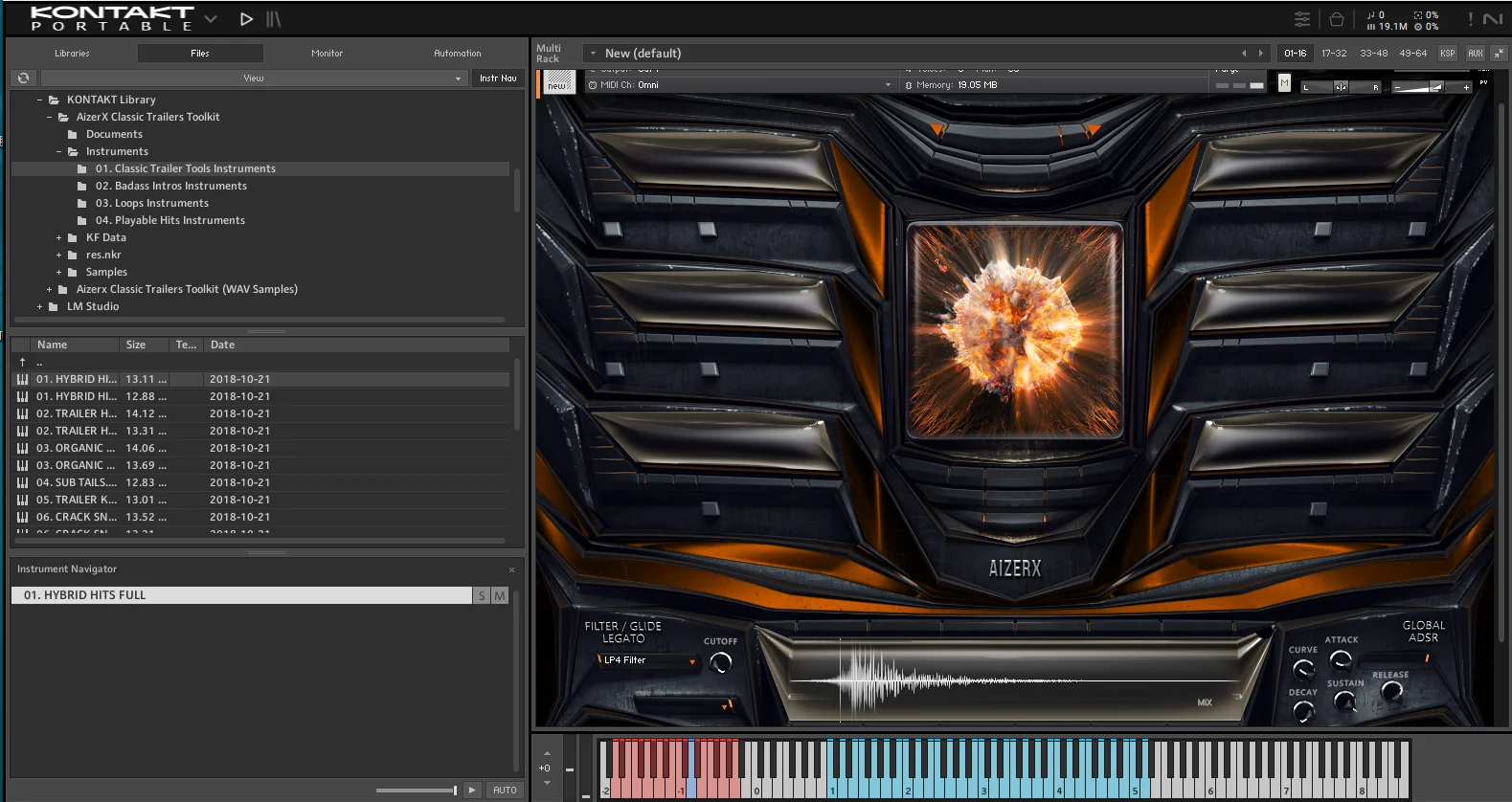Click the minimize rack view arrows icon
Image resolution: width=1512 pixels, height=802 pixels.
click(1499, 54)
